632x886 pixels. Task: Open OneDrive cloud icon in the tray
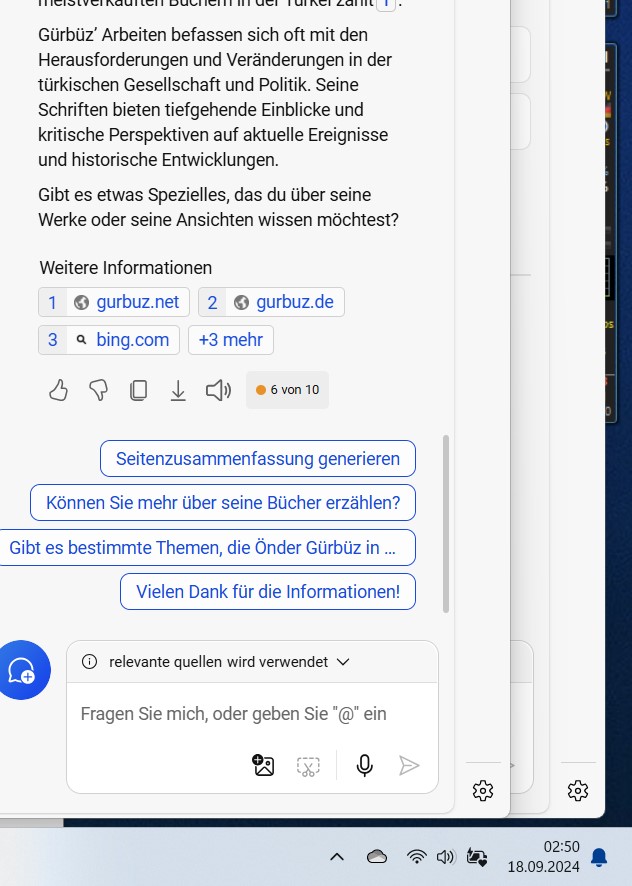(376, 857)
